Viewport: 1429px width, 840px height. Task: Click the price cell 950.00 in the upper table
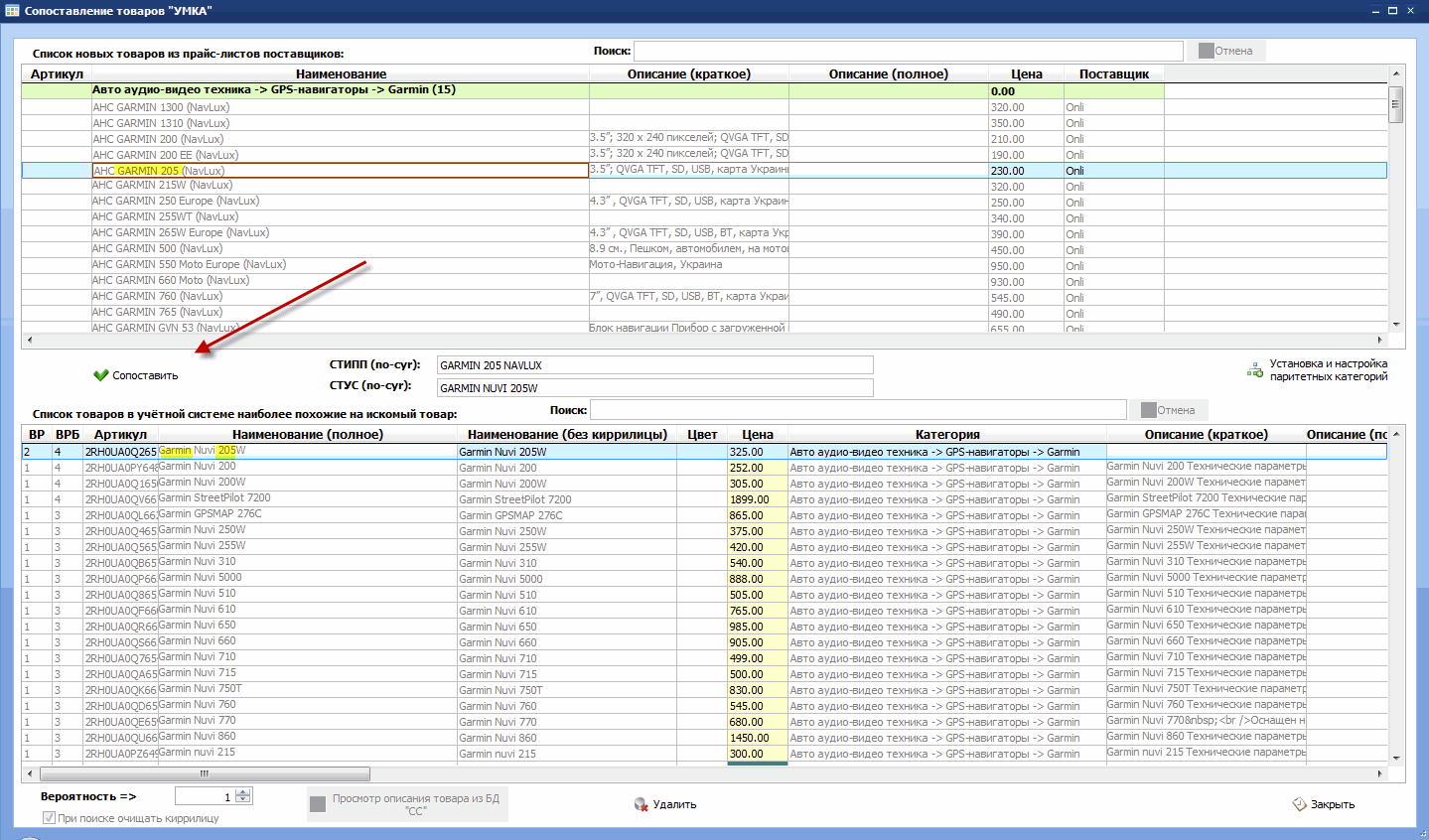[1026, 266]
